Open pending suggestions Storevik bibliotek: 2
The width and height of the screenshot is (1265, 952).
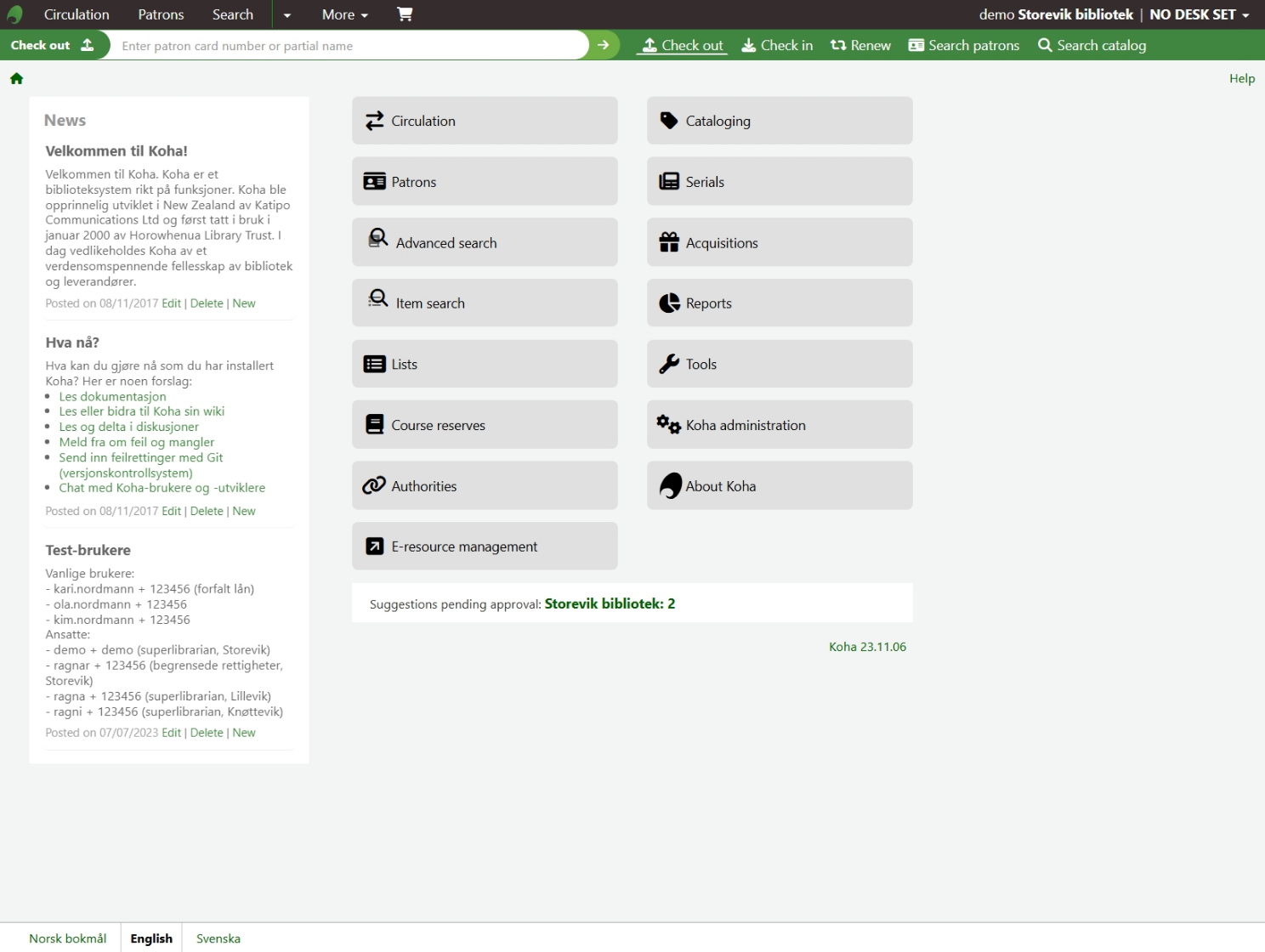[610, 603]
